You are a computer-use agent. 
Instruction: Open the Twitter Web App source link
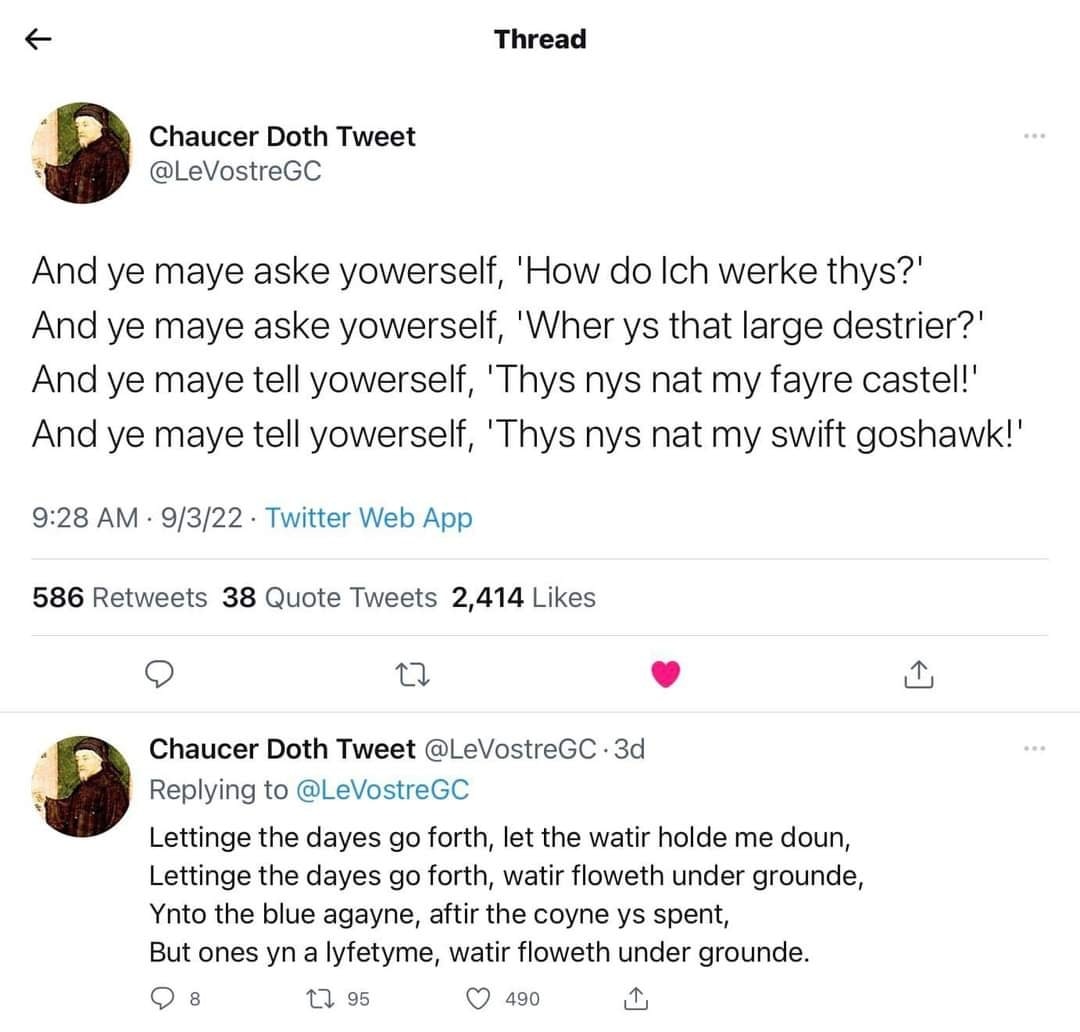point(369,518)
